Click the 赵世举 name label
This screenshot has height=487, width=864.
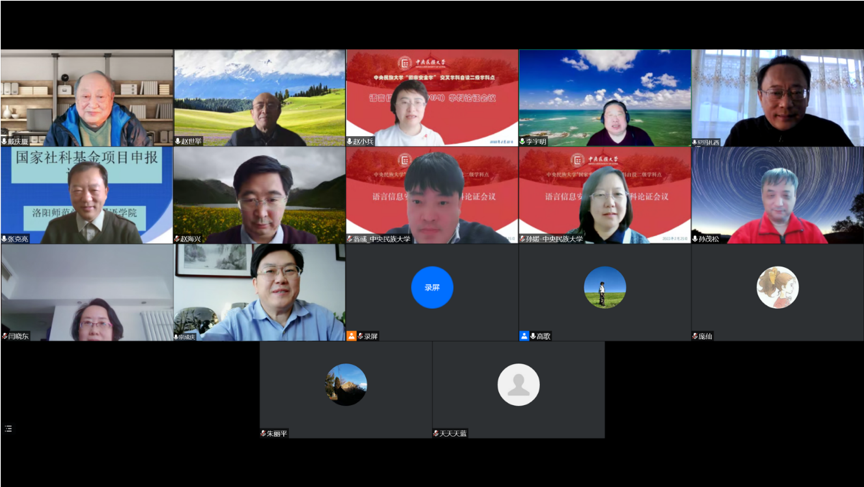(x=192, y=142)
